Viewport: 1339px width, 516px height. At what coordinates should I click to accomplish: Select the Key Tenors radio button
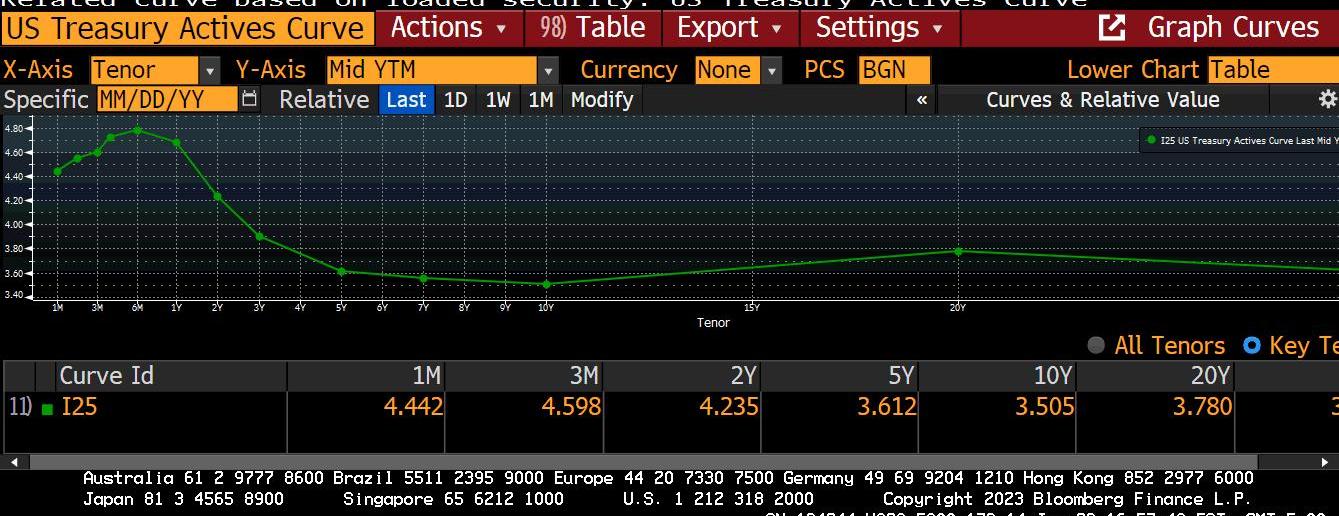[1251, 345]
